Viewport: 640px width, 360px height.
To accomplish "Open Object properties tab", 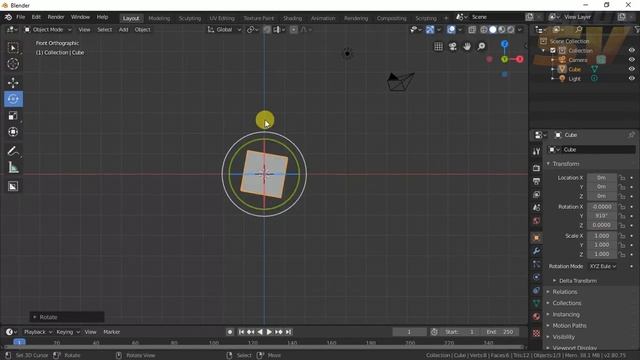I will point(536,238).
